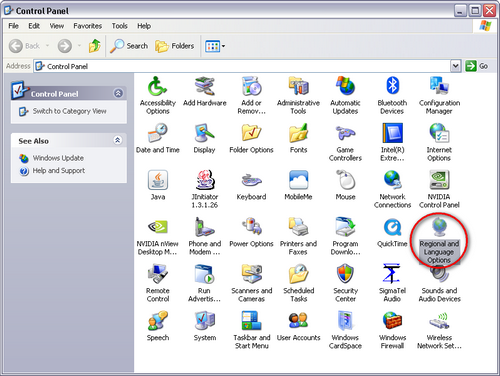This screenshot has height=376, width=500.
Task: Open Wireless Network Setup icon
Action: point(439,321)
